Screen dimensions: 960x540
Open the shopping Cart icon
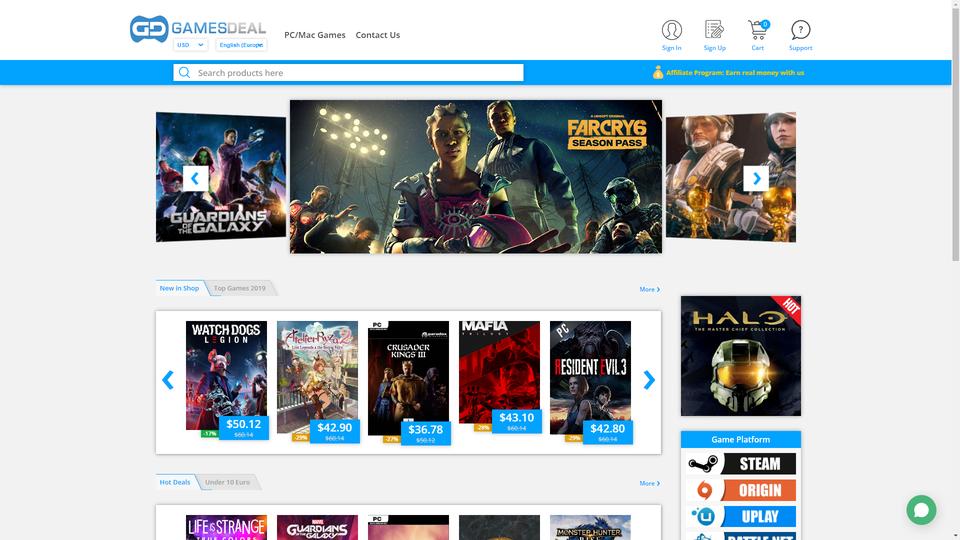click(758, 35)
